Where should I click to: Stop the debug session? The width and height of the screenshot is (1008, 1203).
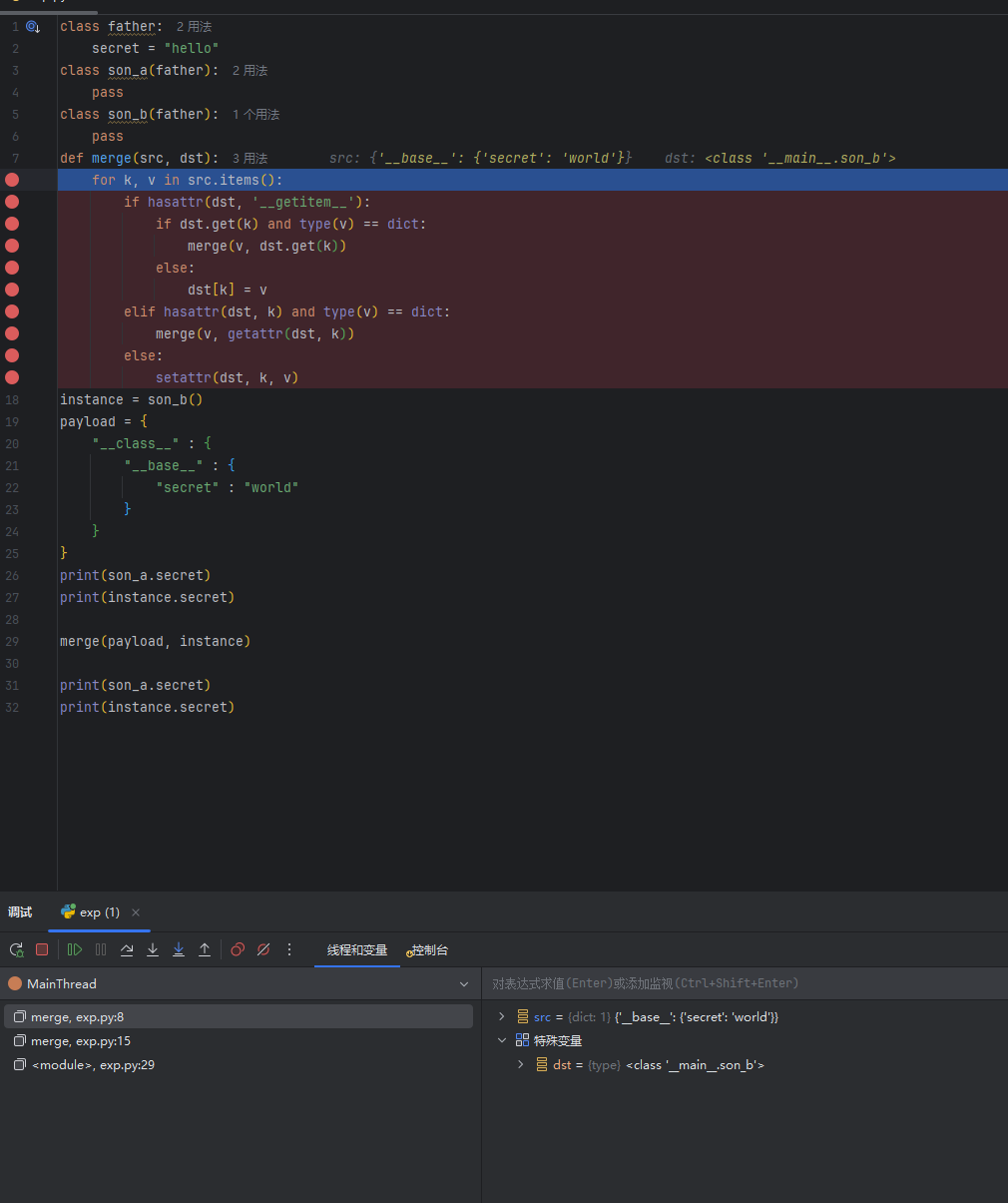coord(42,949)
